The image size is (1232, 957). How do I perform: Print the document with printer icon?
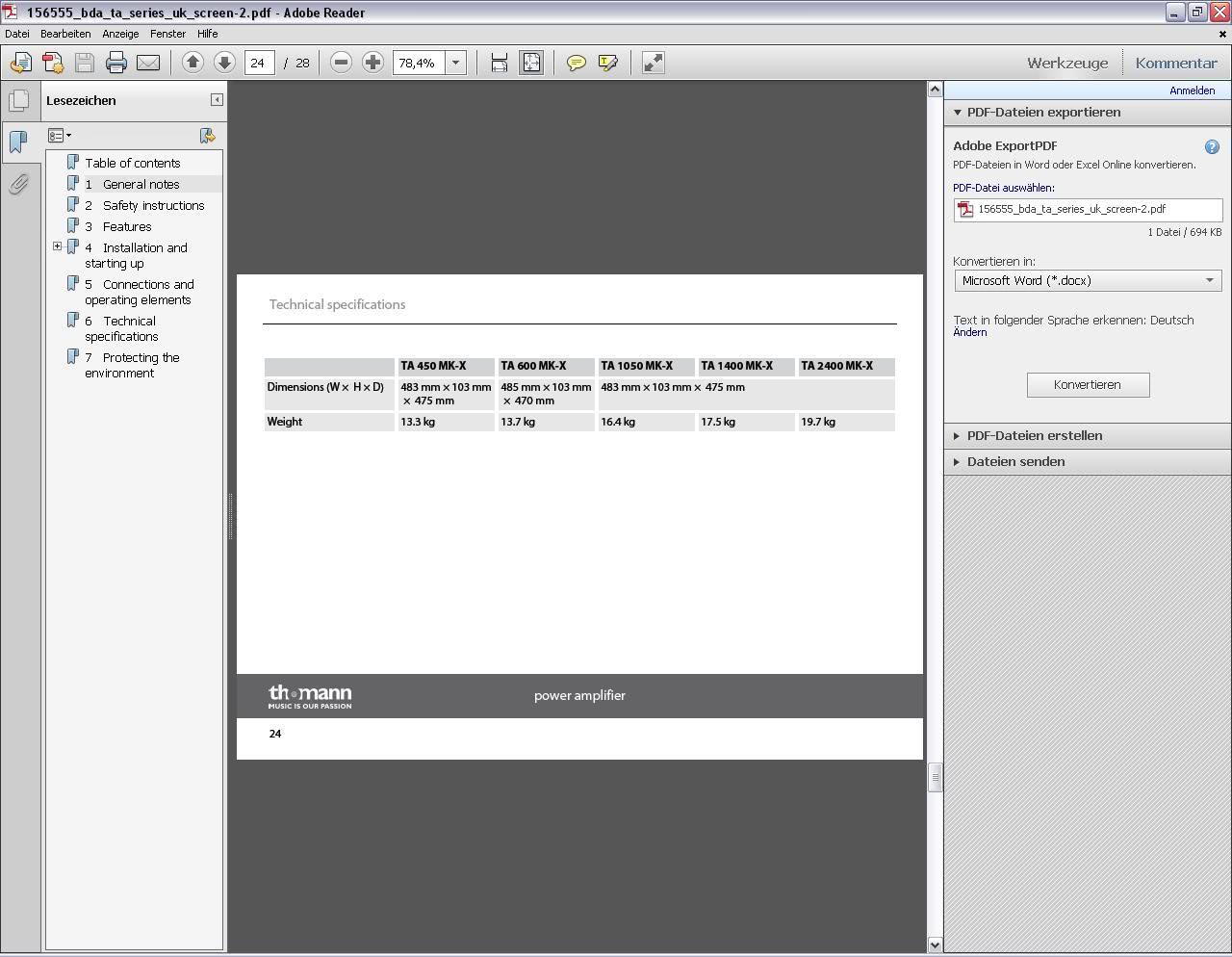tap(116, 63)
